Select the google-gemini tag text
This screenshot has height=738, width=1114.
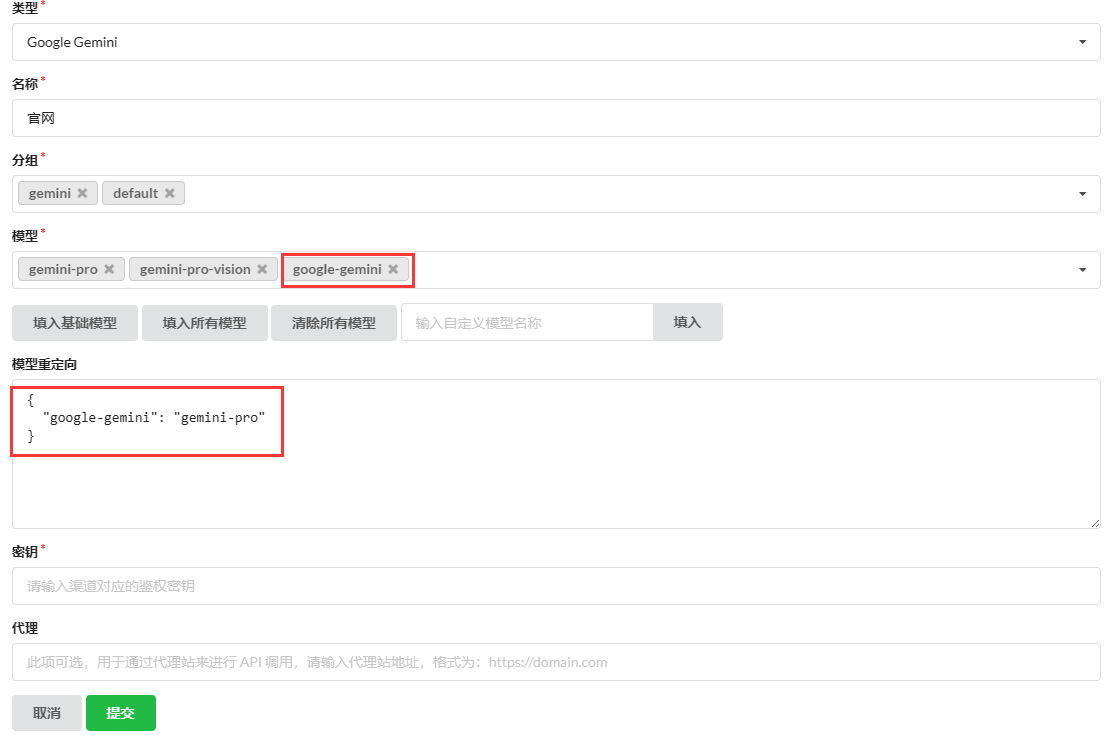(337, 269)
